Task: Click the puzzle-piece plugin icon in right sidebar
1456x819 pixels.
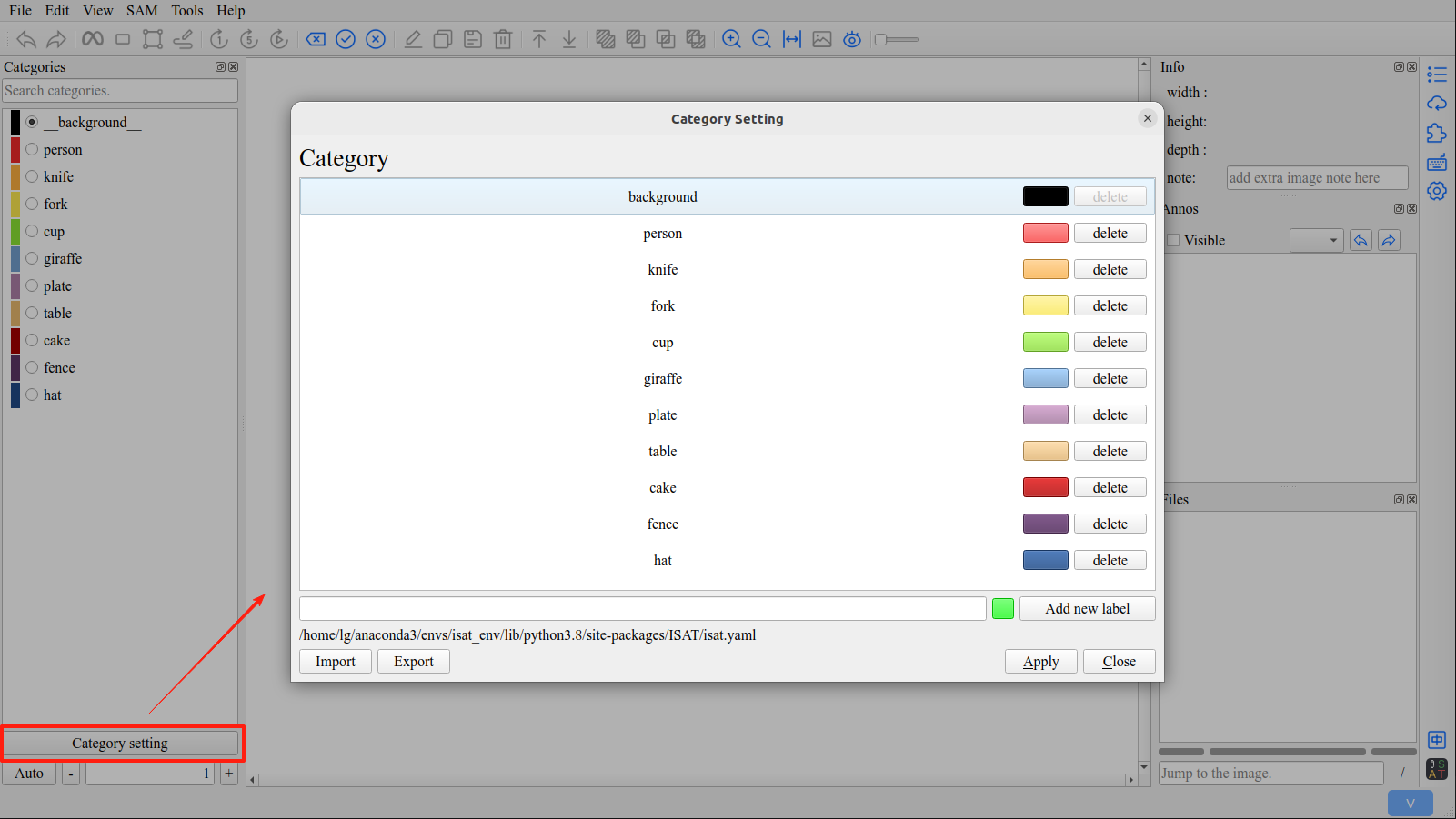Action: pos(1437,133)
